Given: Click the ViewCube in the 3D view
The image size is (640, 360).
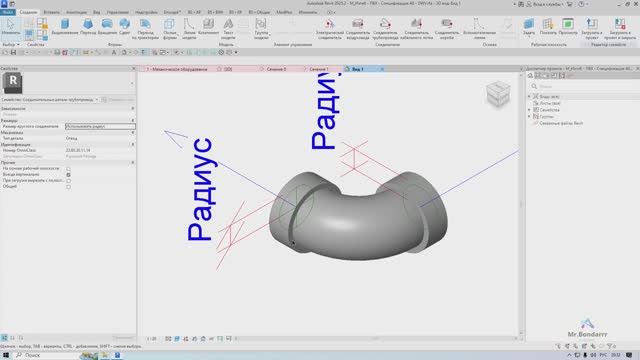Looking at the screenshot, I should (x=498, y=94).
